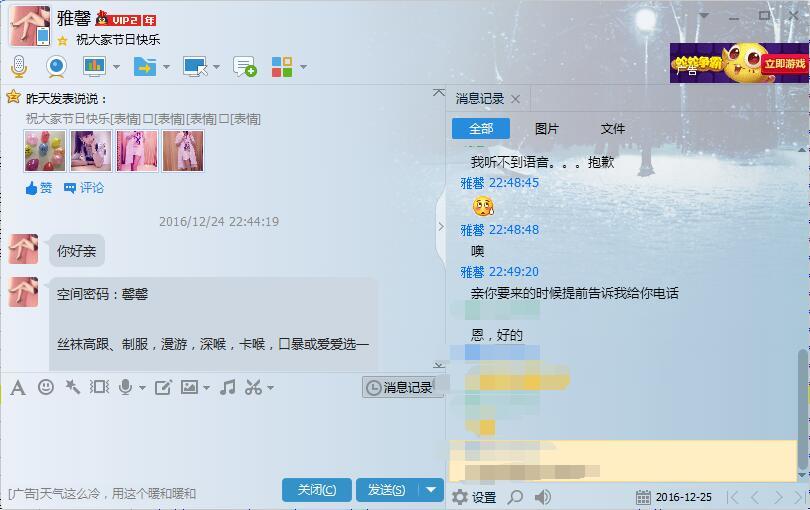Toggle sound with the speaker icon
The height and width of the screenshot is (510, 810).
click(x=542, y=497)
